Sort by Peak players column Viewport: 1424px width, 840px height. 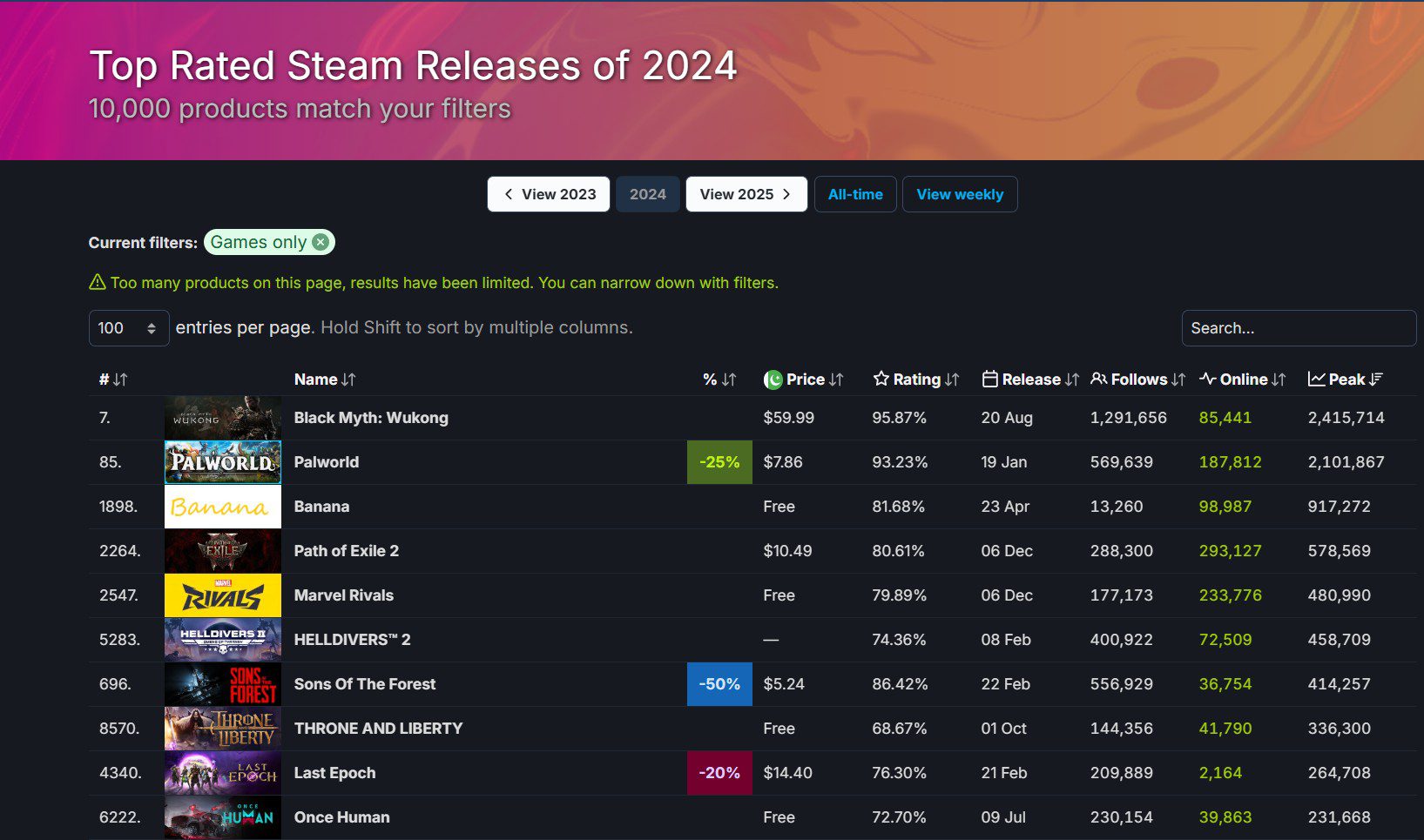[x=1346, y=380]
